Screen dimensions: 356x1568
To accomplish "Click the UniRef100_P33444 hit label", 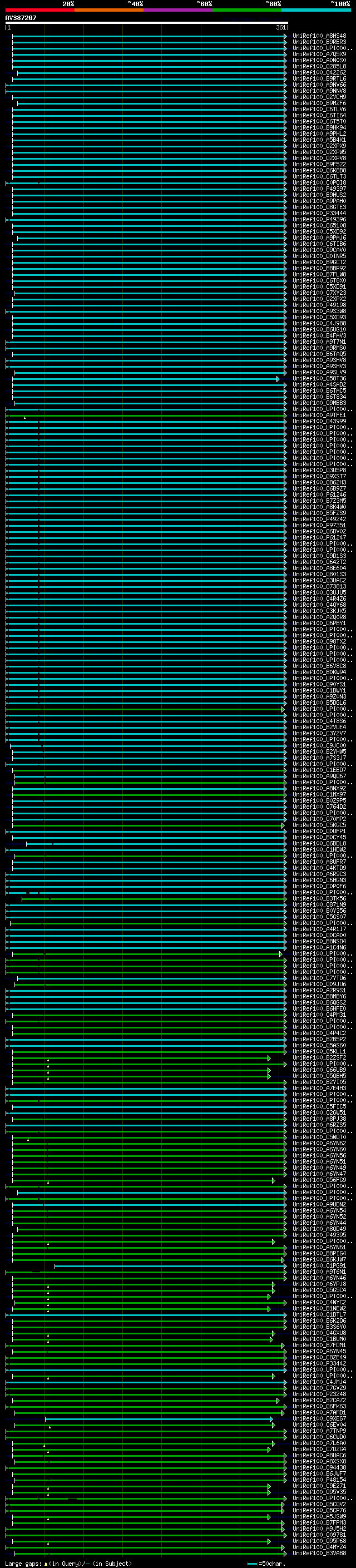I will 319,213.
